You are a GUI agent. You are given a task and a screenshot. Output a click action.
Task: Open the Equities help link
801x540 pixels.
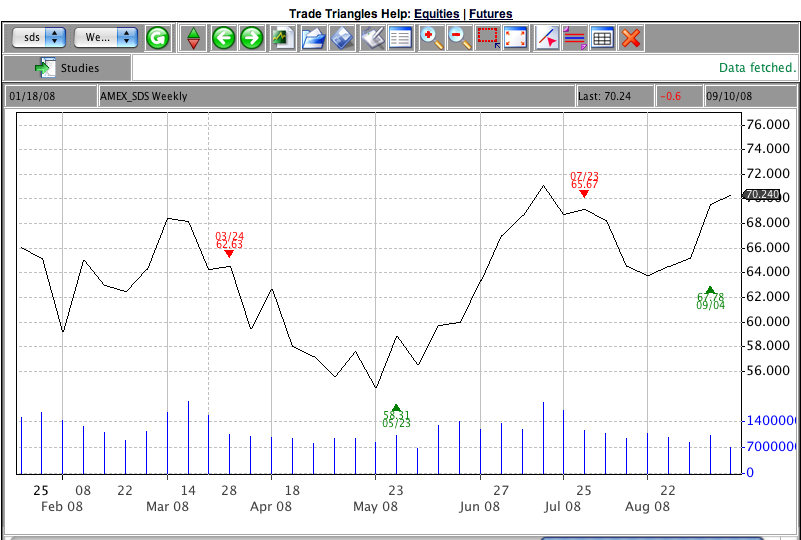click(437, 14)
